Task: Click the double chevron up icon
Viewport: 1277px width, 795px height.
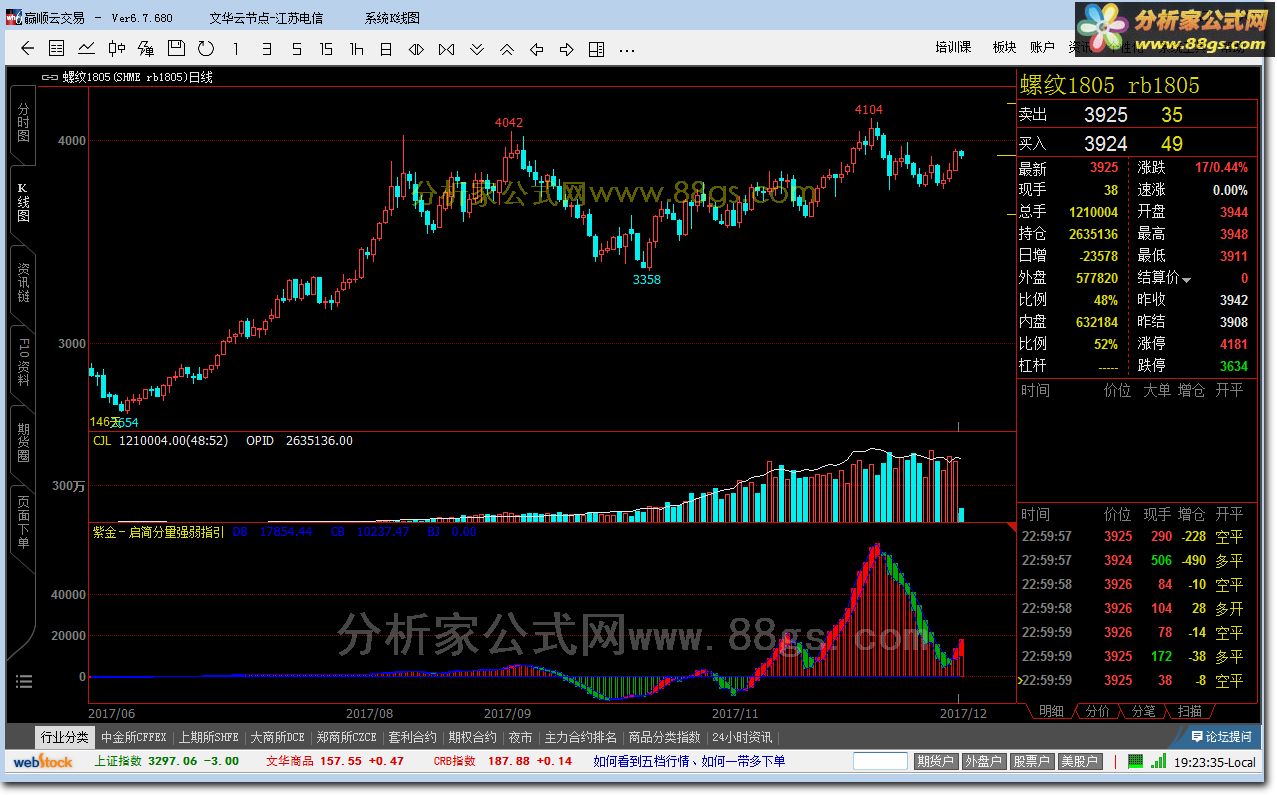Action: click(506, 48)
